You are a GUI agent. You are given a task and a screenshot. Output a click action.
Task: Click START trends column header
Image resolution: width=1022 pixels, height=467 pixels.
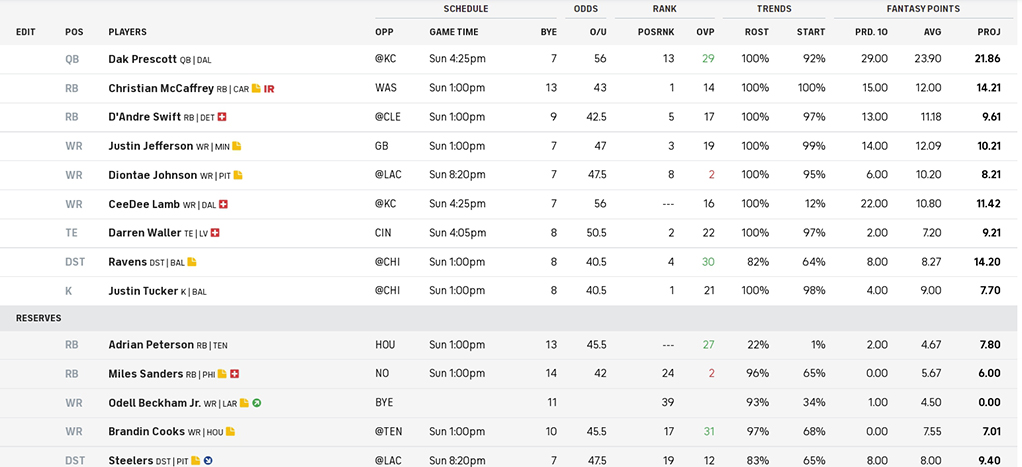(811, 32)
